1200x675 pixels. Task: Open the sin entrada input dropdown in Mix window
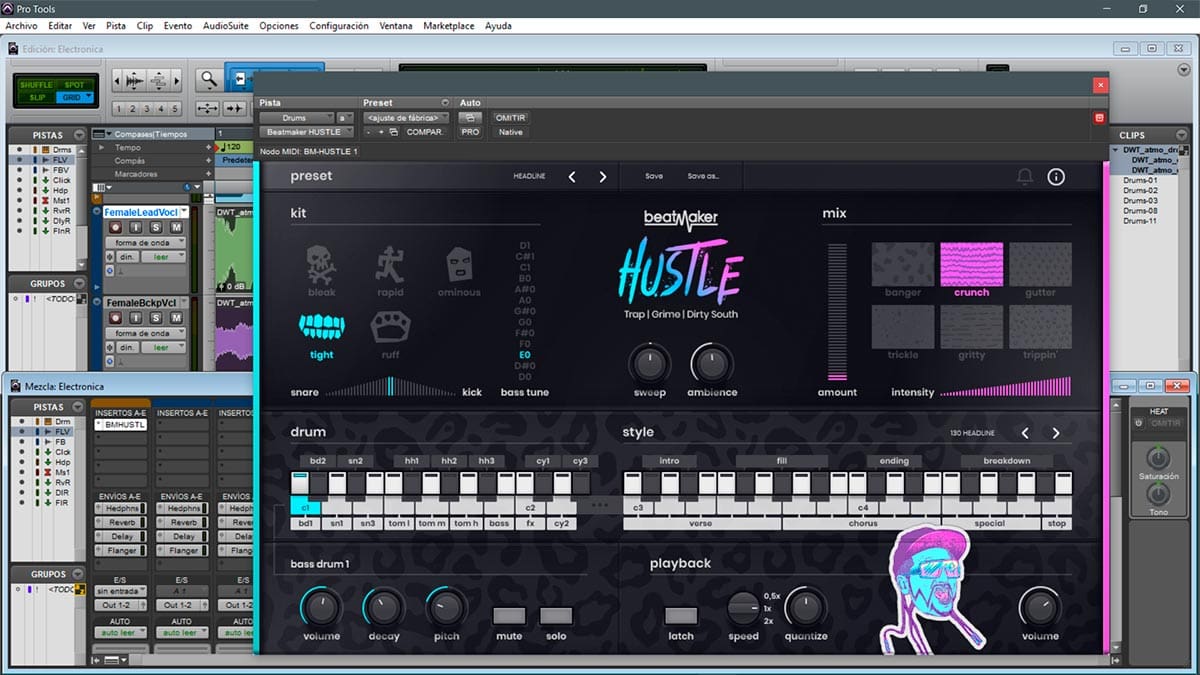click(120, 591)
